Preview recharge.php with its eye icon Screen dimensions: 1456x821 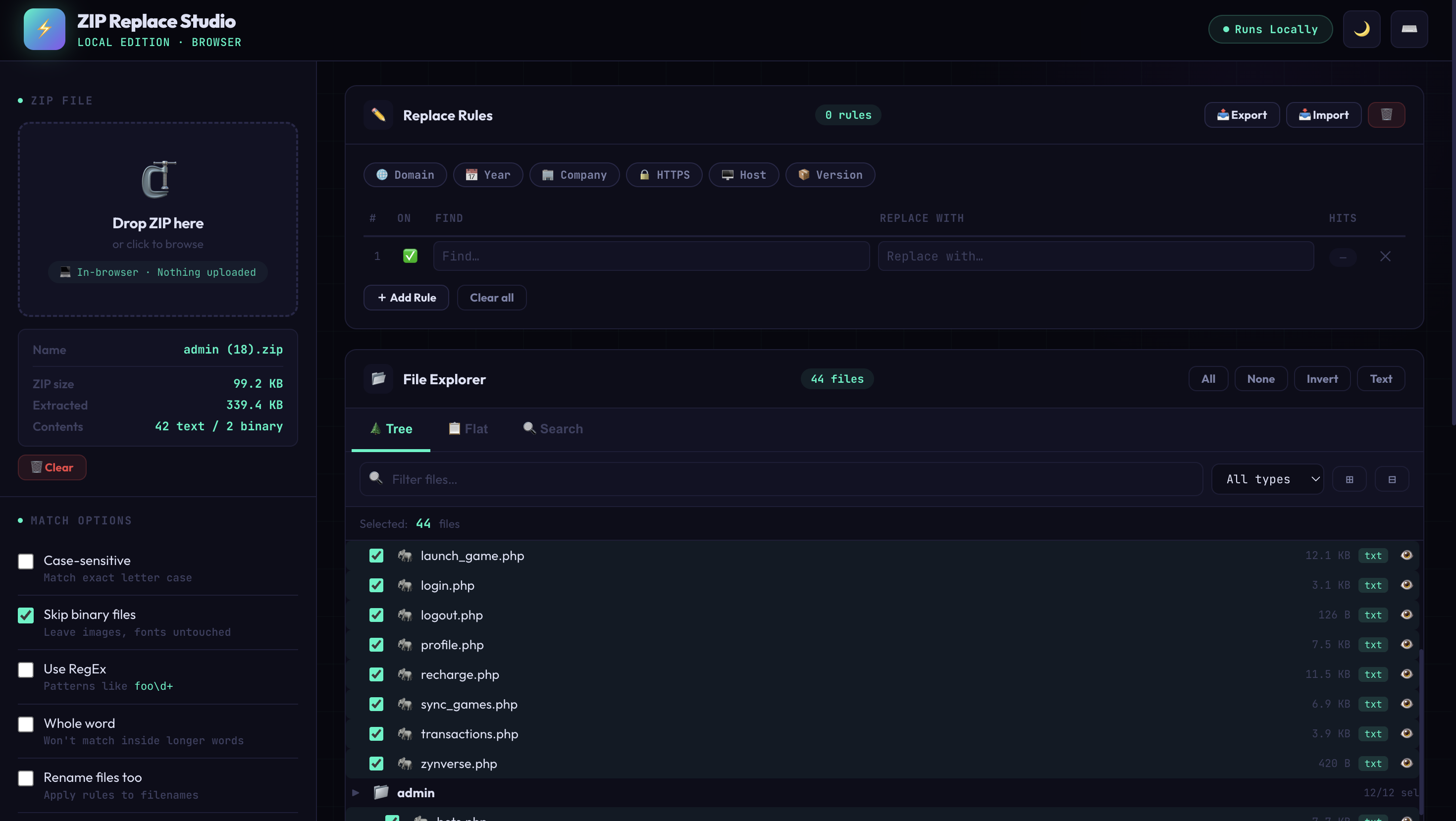1406,673
